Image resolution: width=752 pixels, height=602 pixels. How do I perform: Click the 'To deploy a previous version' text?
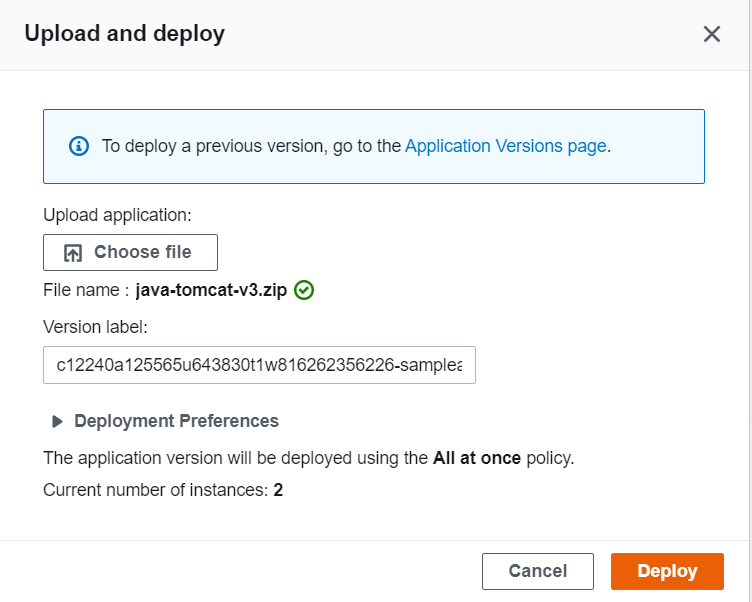[x=250, y=146]
